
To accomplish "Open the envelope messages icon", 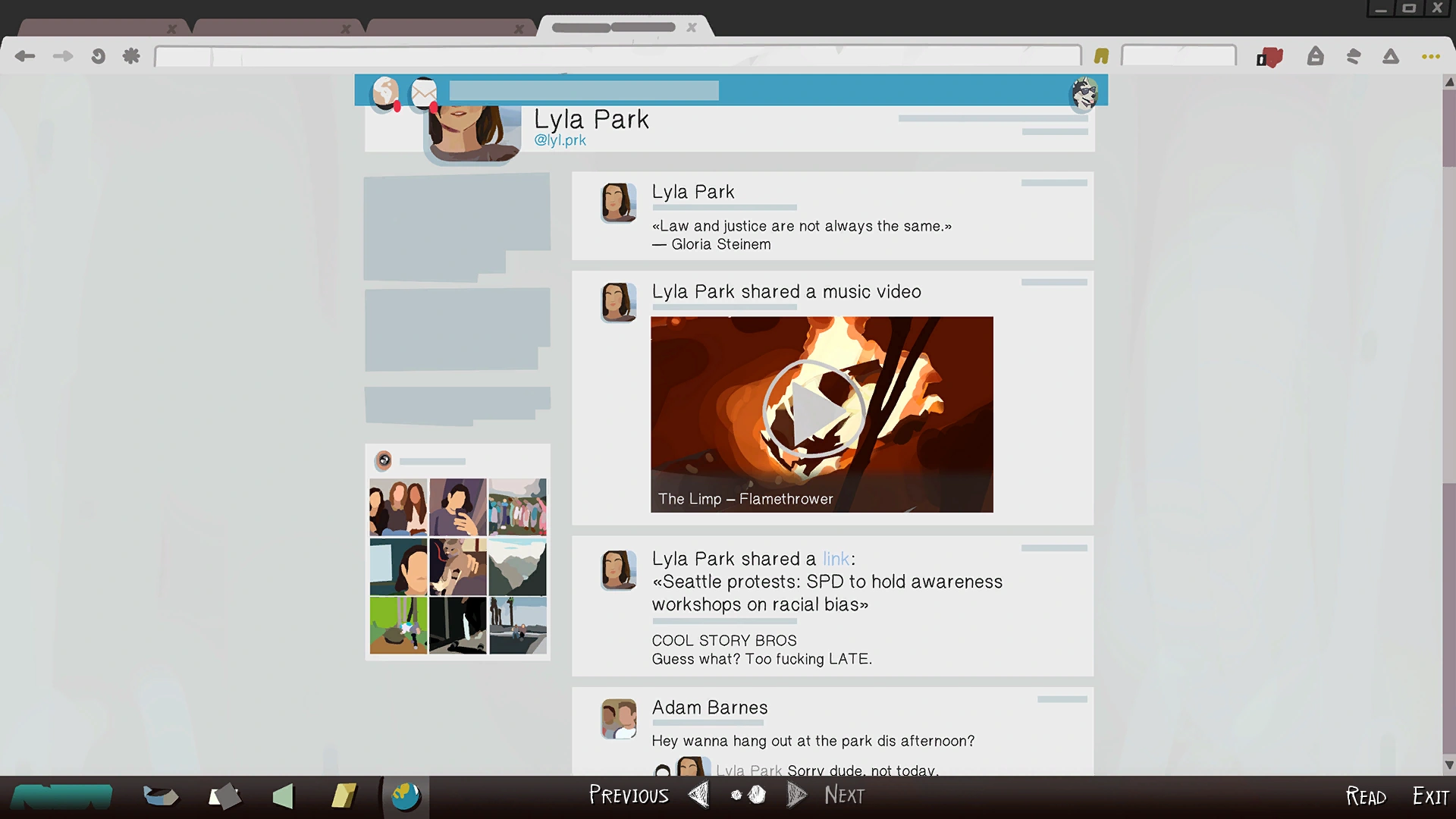I will coord(424,93).
